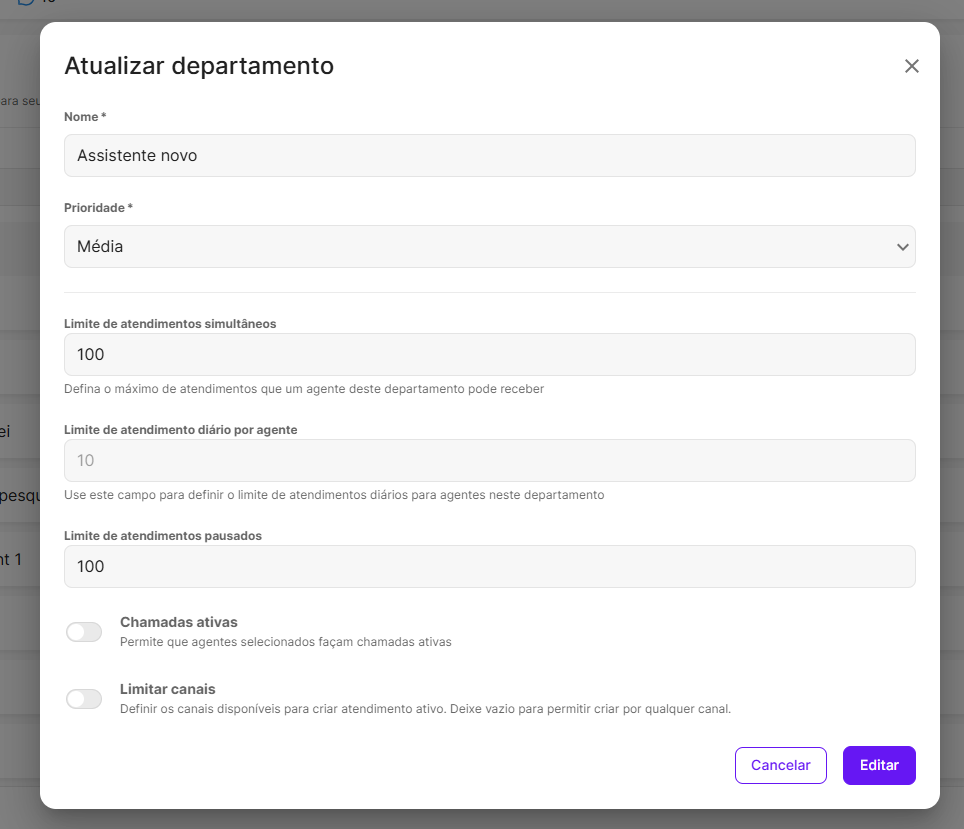Image resolution: width=964 pixels, height=829 pixels.
Task: Close the Atualizar departamento dialog
Action: [x=911, y=67]
